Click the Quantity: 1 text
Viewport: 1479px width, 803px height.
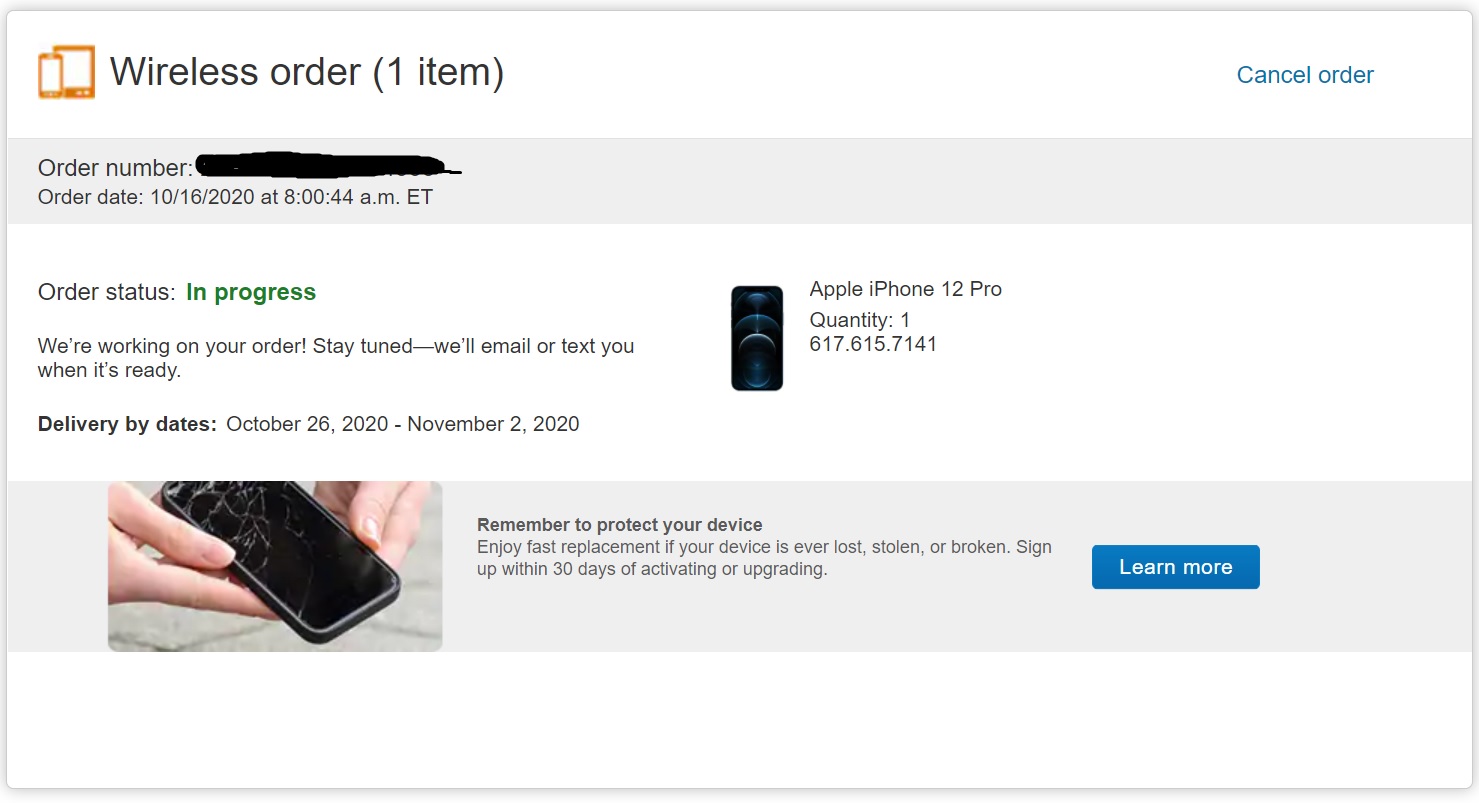(860, 320)
